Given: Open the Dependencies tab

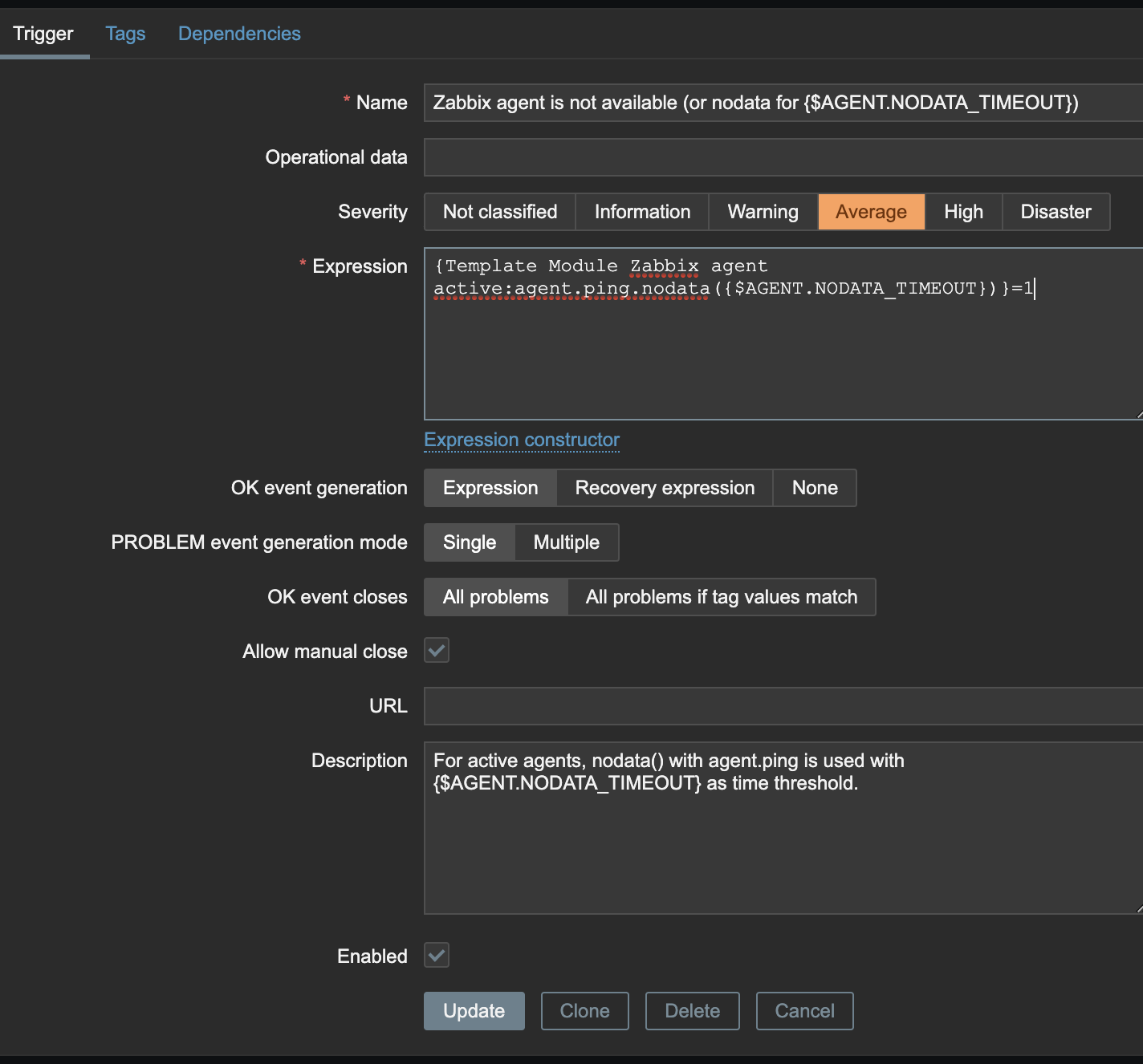Looking at the screenshot, I should 239,34.
